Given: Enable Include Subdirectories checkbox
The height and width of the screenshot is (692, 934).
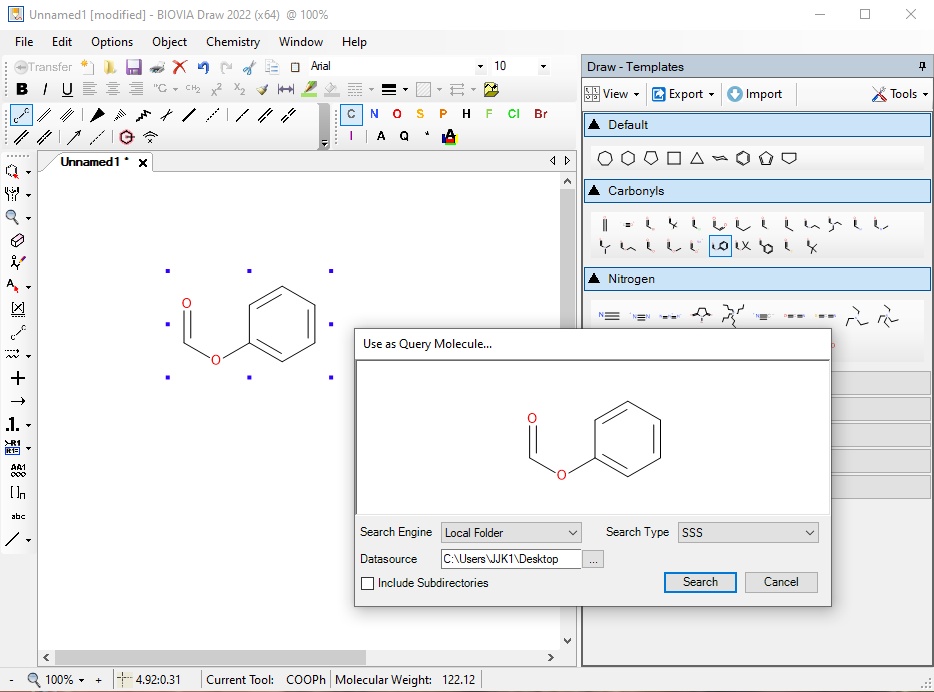Looking at the screenshot, I should [368, 583].
